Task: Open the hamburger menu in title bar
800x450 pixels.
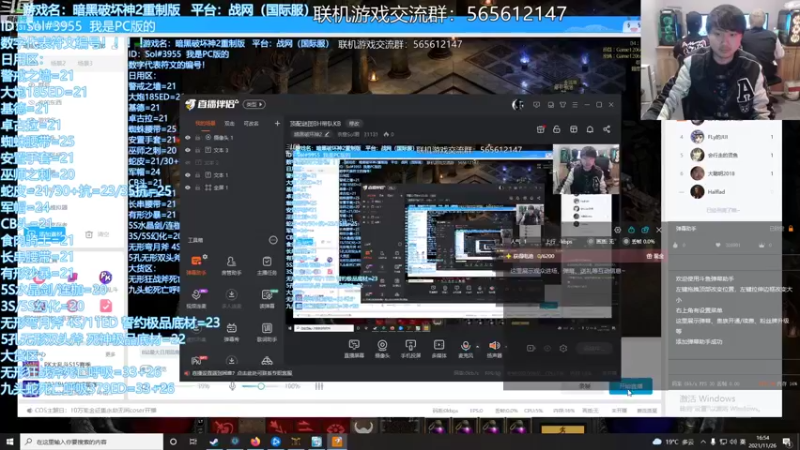Action: click(x=575, y=105)
